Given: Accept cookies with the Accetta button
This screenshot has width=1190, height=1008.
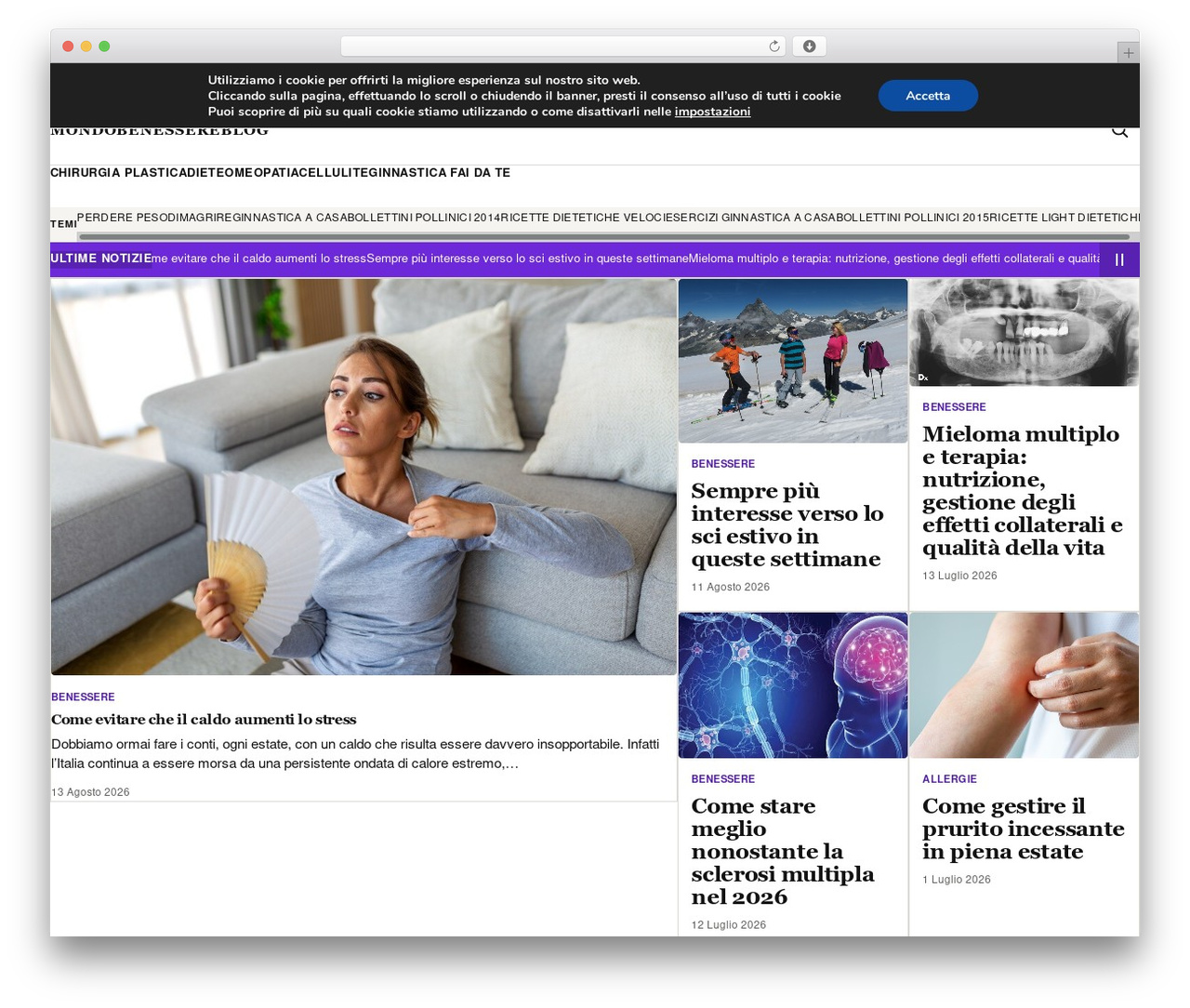Looking at the screenshot, I should 928,96.
